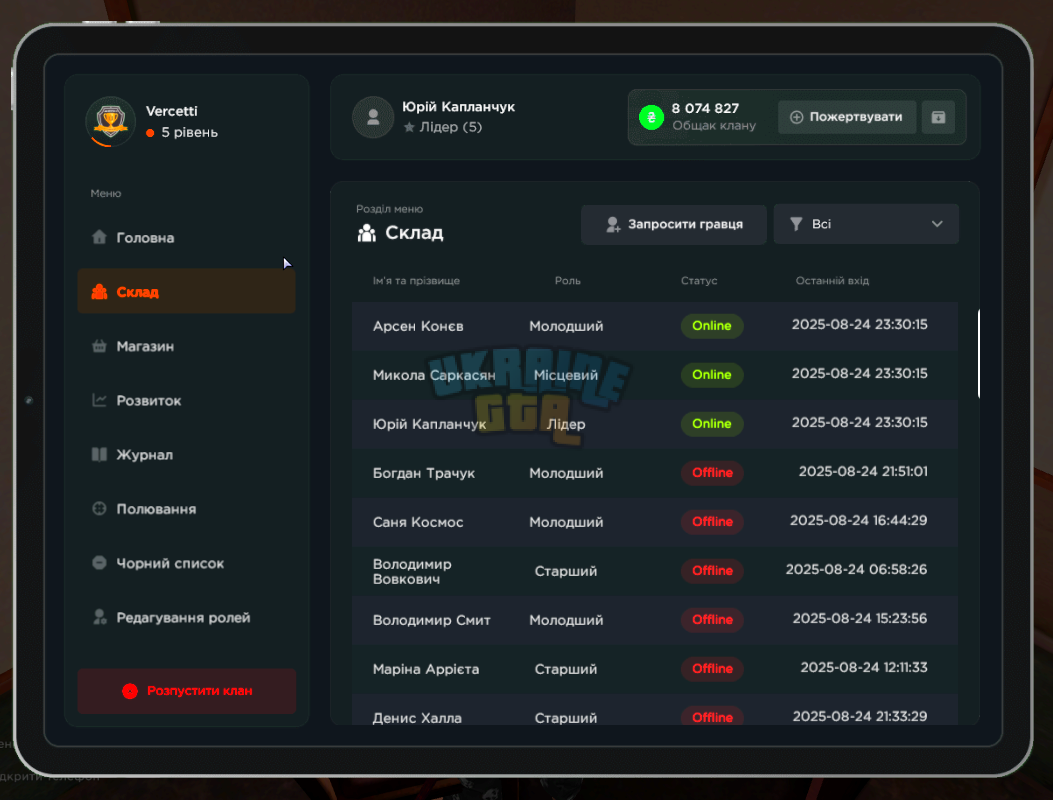Select member Арсен Конєв

tap(655, 326)
